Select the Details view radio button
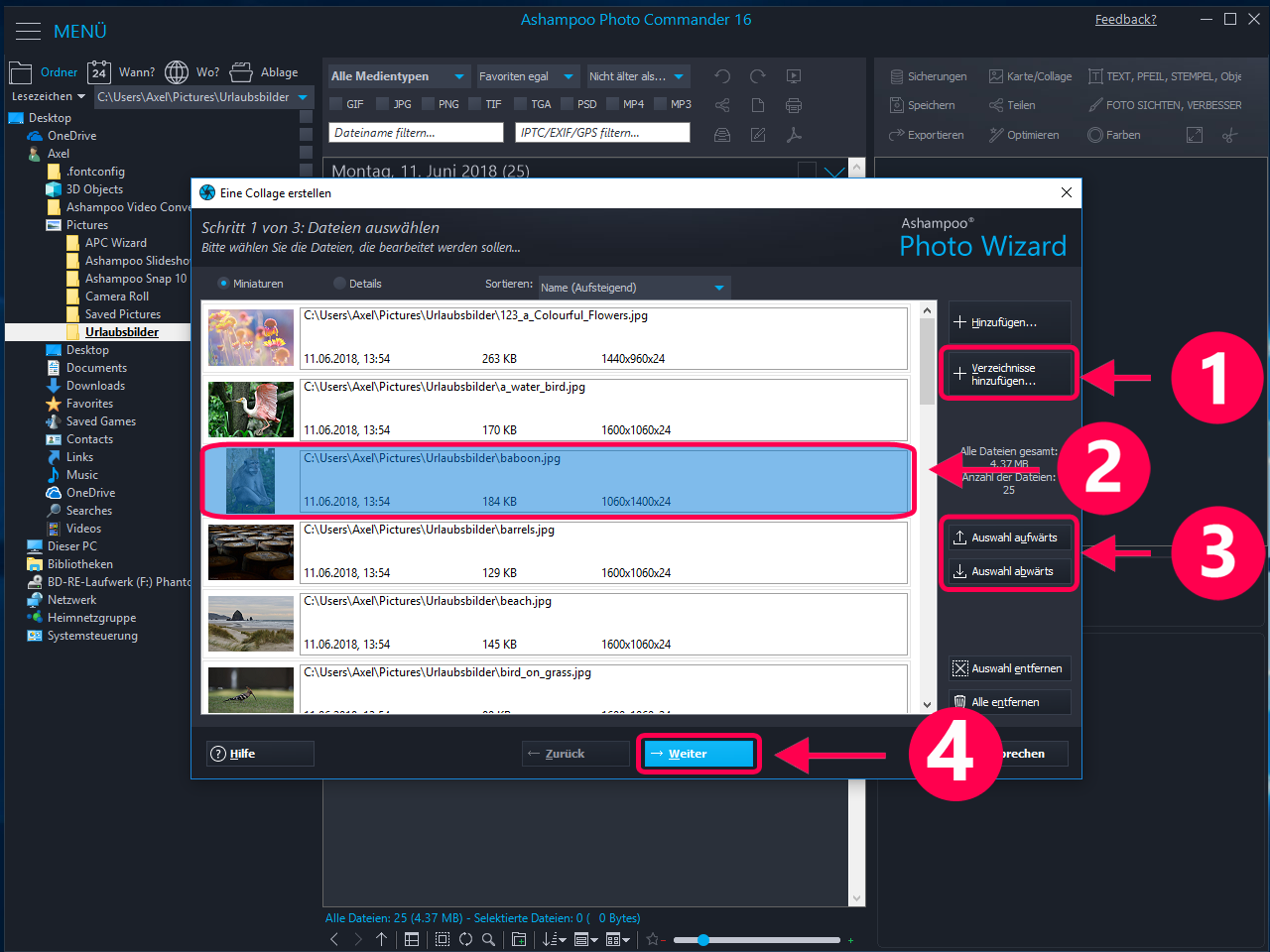The image size is (1270, 952). pyautogui.click(x=339, y=284)
